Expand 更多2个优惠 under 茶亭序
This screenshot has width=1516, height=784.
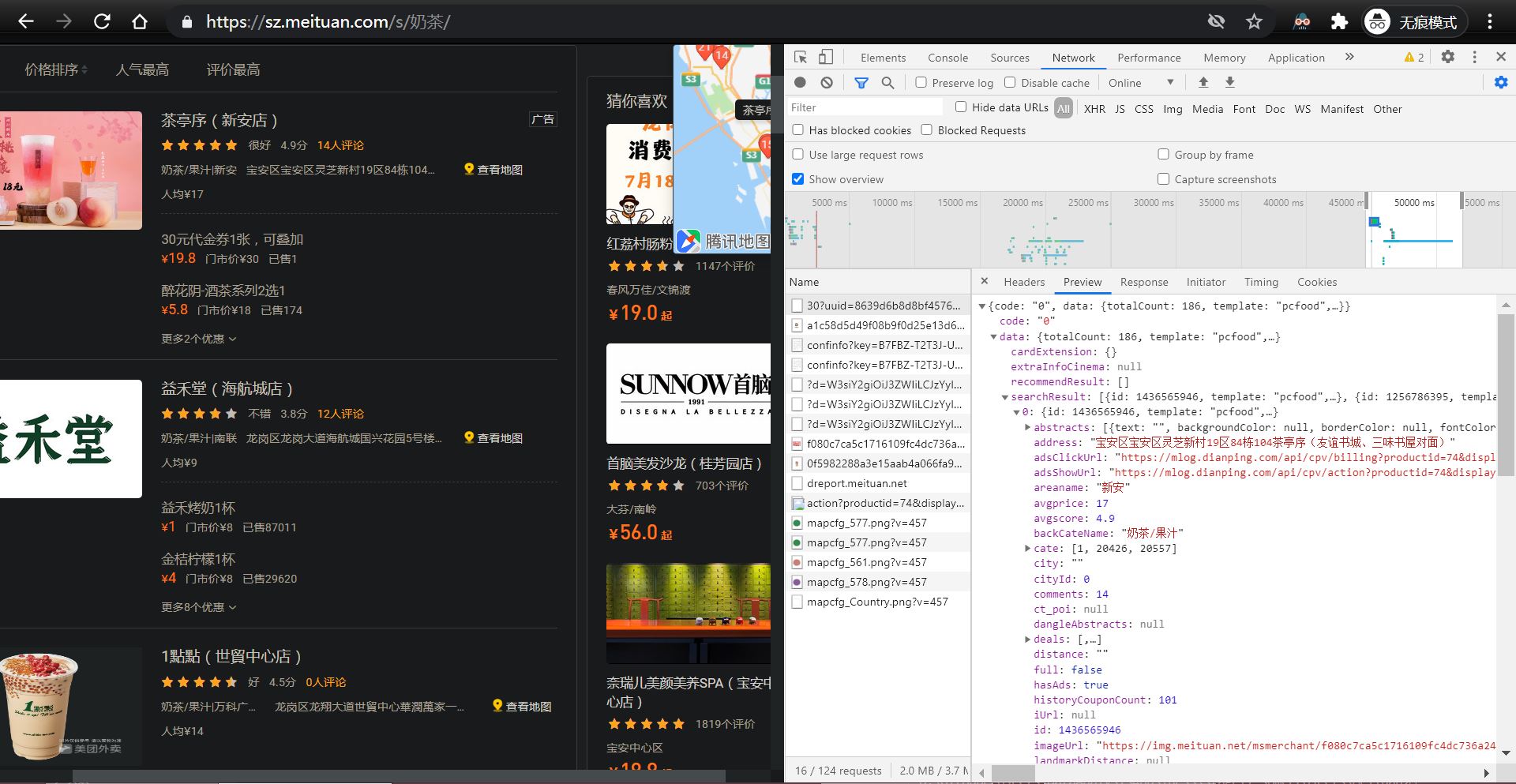click(199, 339)
